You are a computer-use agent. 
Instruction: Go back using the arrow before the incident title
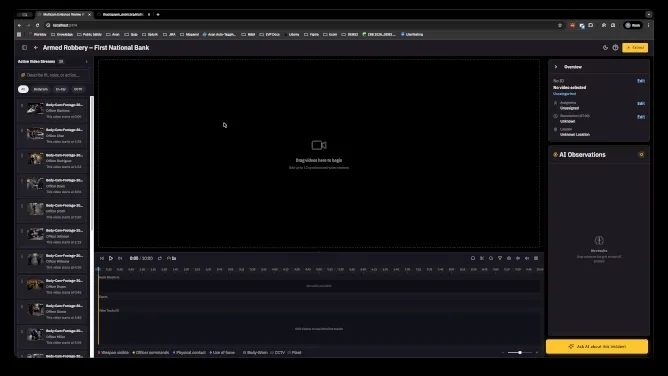pyautogui.click(x=36, y=48)
